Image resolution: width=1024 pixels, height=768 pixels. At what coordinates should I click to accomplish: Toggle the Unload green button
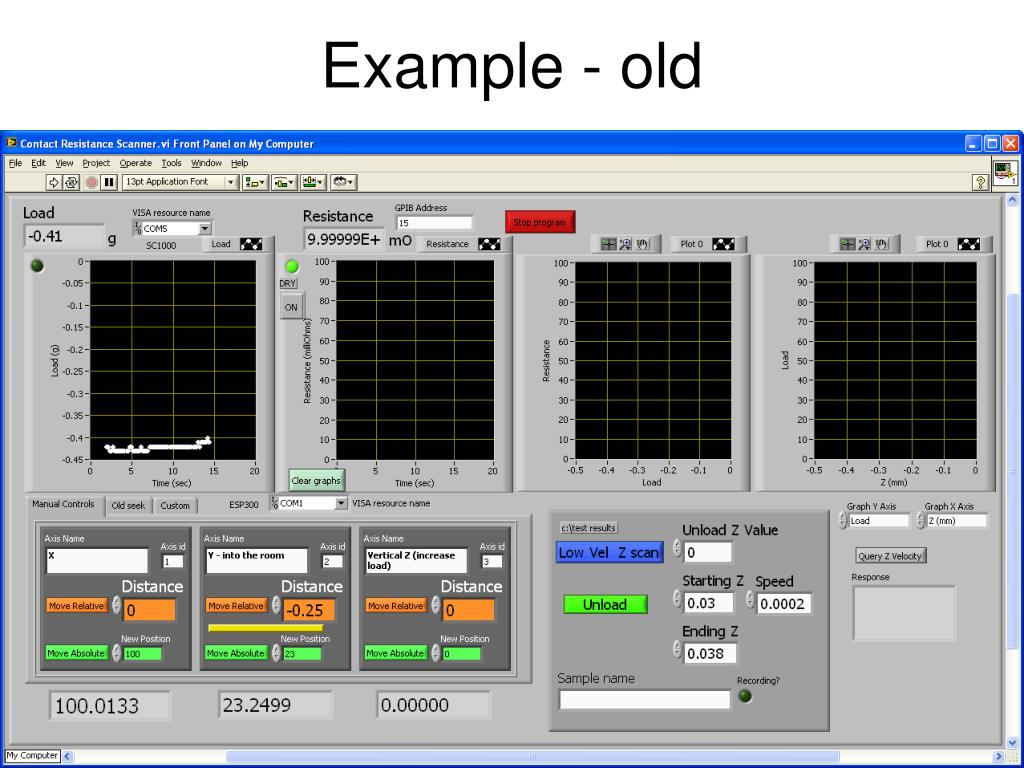[605, 604]
